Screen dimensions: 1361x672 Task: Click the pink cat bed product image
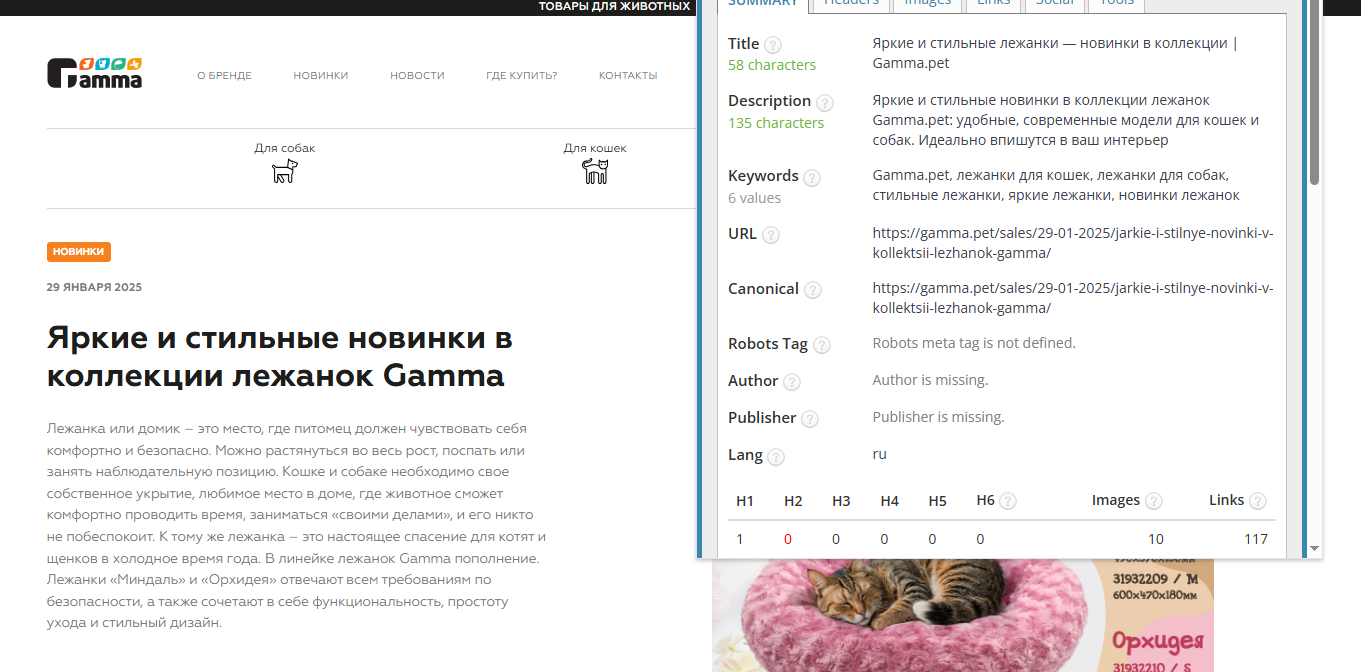coord(962,615)
